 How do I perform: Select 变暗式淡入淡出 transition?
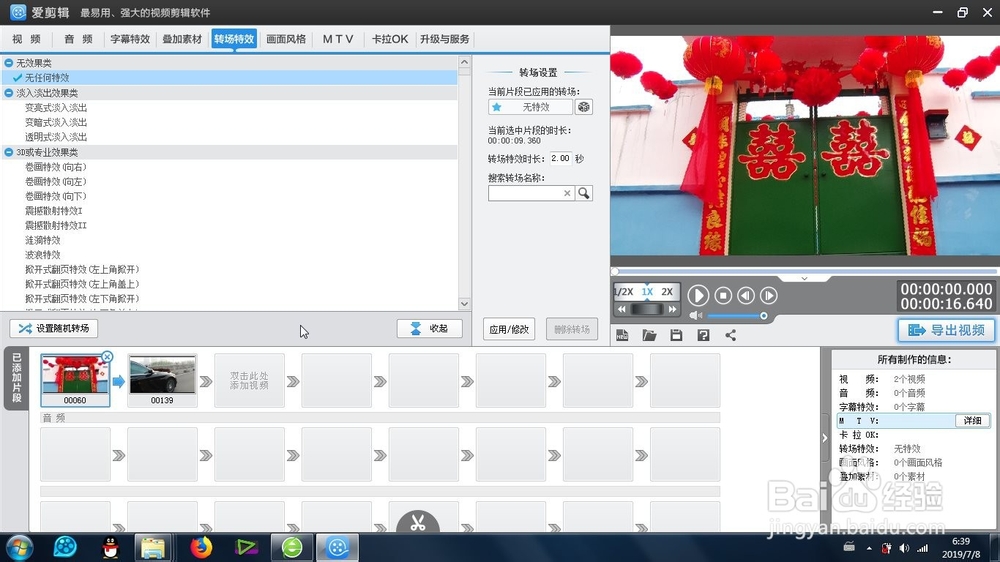click(55, 122)
